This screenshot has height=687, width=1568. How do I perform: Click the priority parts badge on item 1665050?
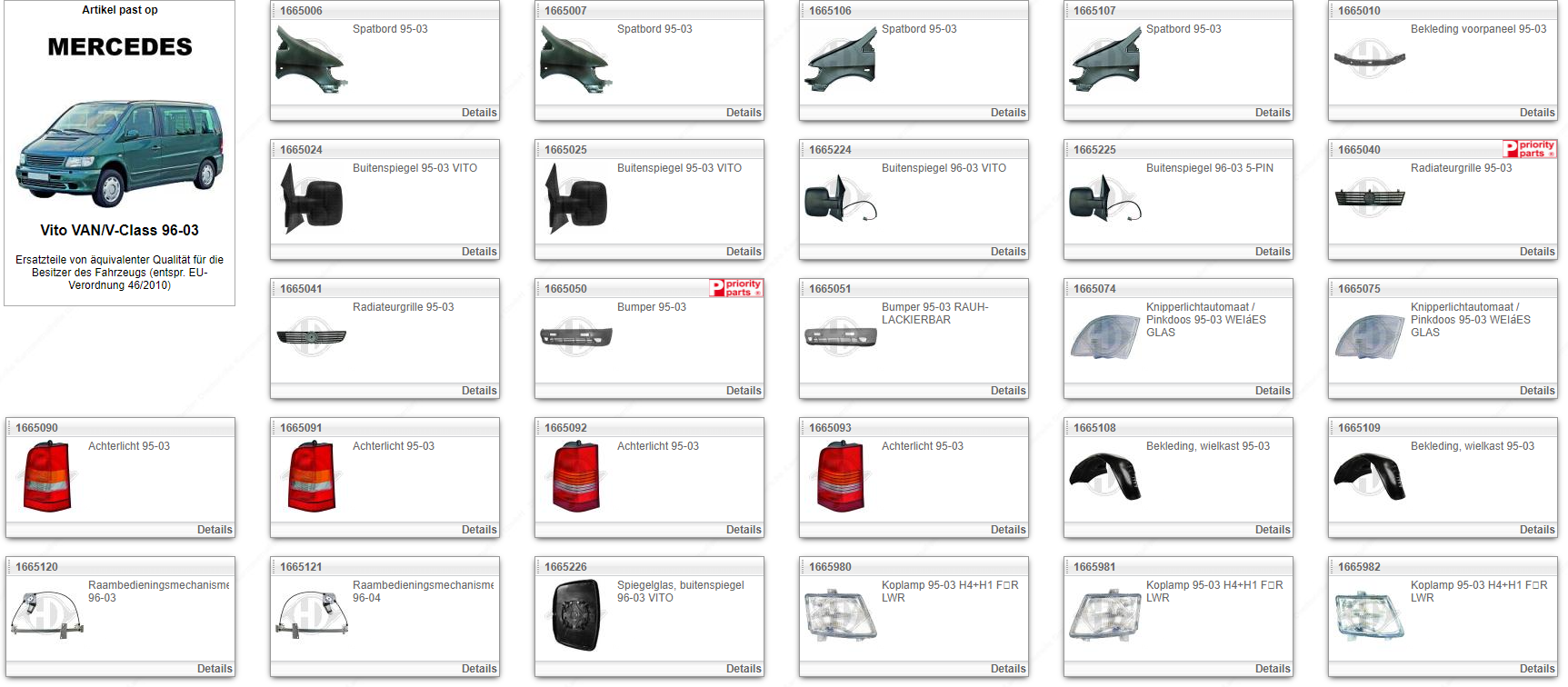pos(735,288)
